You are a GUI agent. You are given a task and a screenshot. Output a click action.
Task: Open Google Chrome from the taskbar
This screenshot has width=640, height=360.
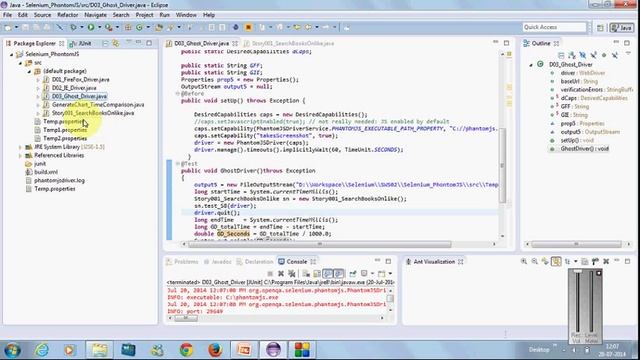click(186, 350)
